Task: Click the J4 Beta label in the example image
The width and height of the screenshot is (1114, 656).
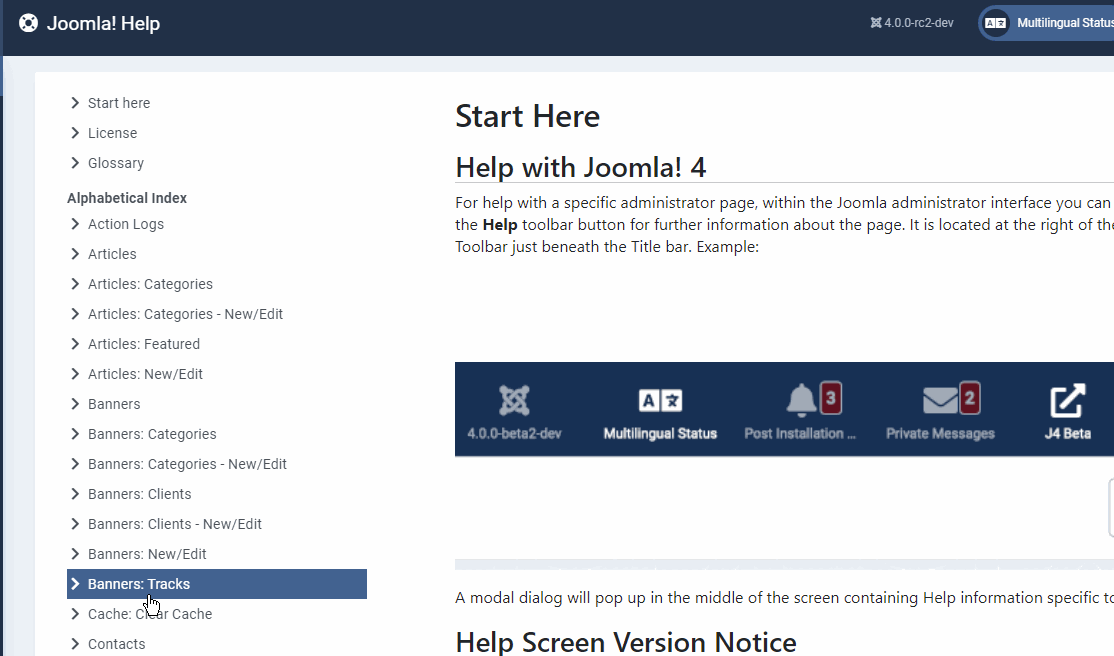Action: coord(1068,434)
